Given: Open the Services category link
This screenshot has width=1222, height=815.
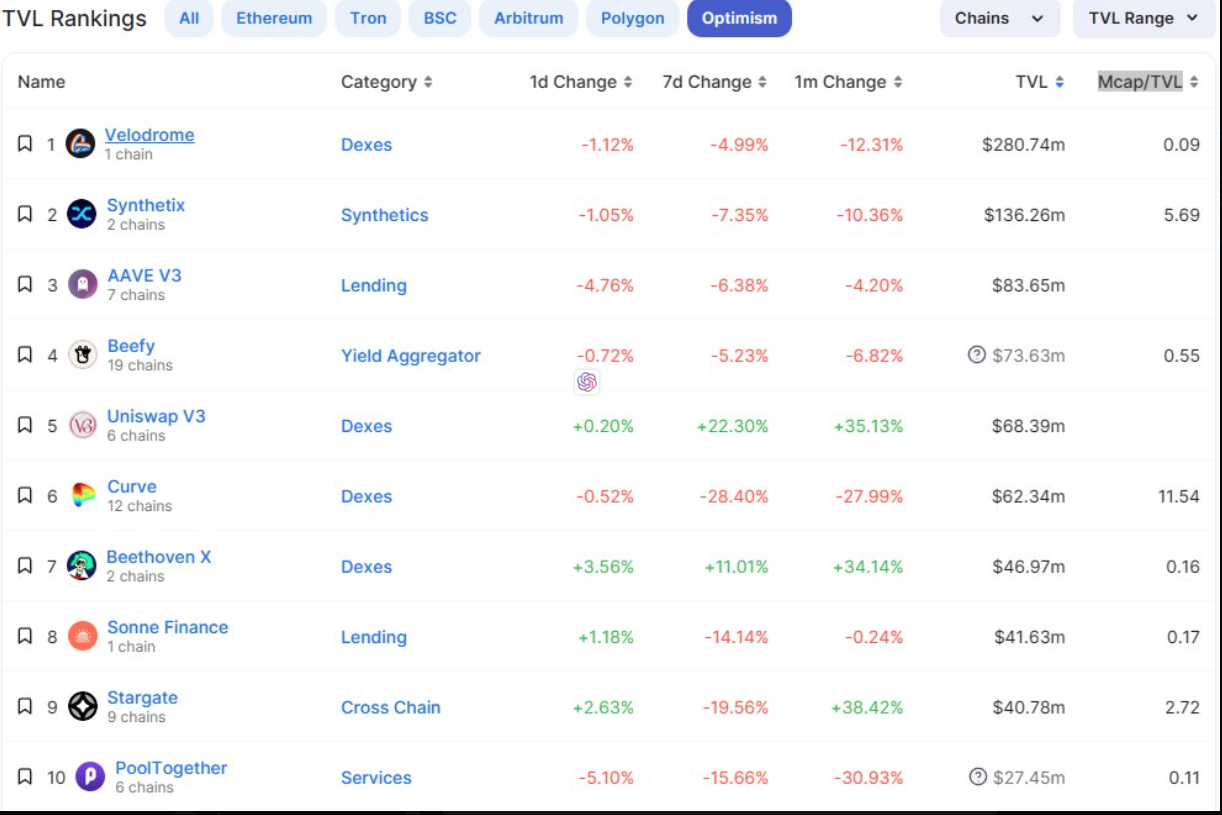Looking at the screenshot, I should click(376, 777).
